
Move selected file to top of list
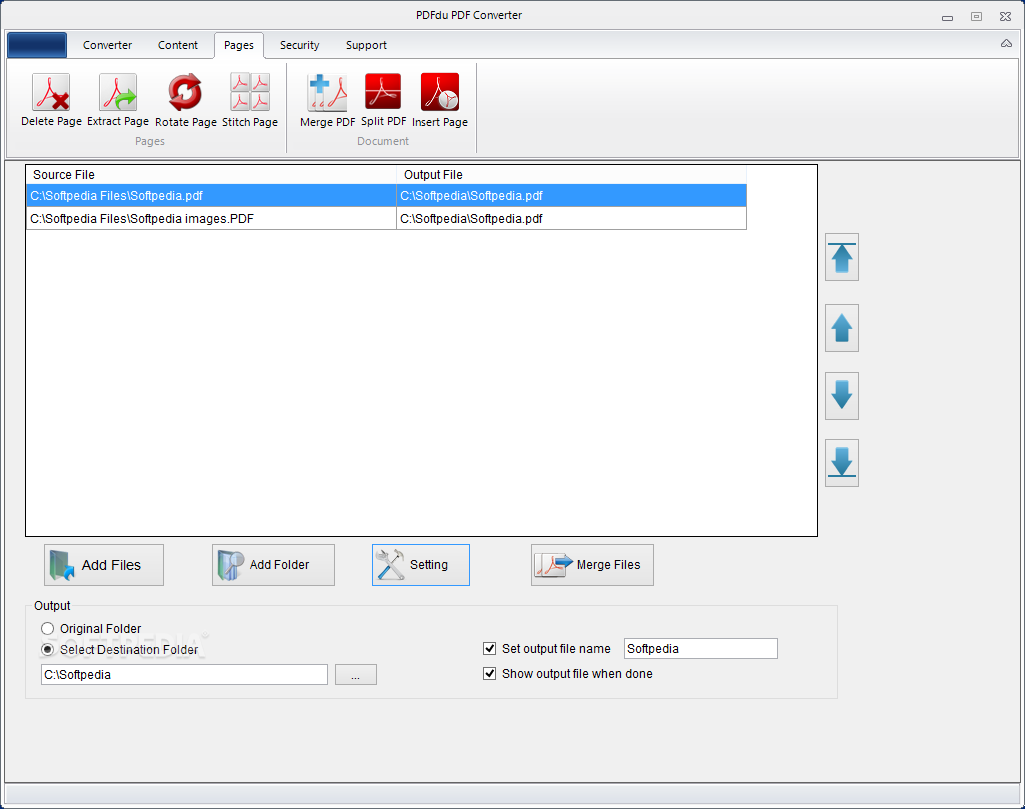(841, 257)
